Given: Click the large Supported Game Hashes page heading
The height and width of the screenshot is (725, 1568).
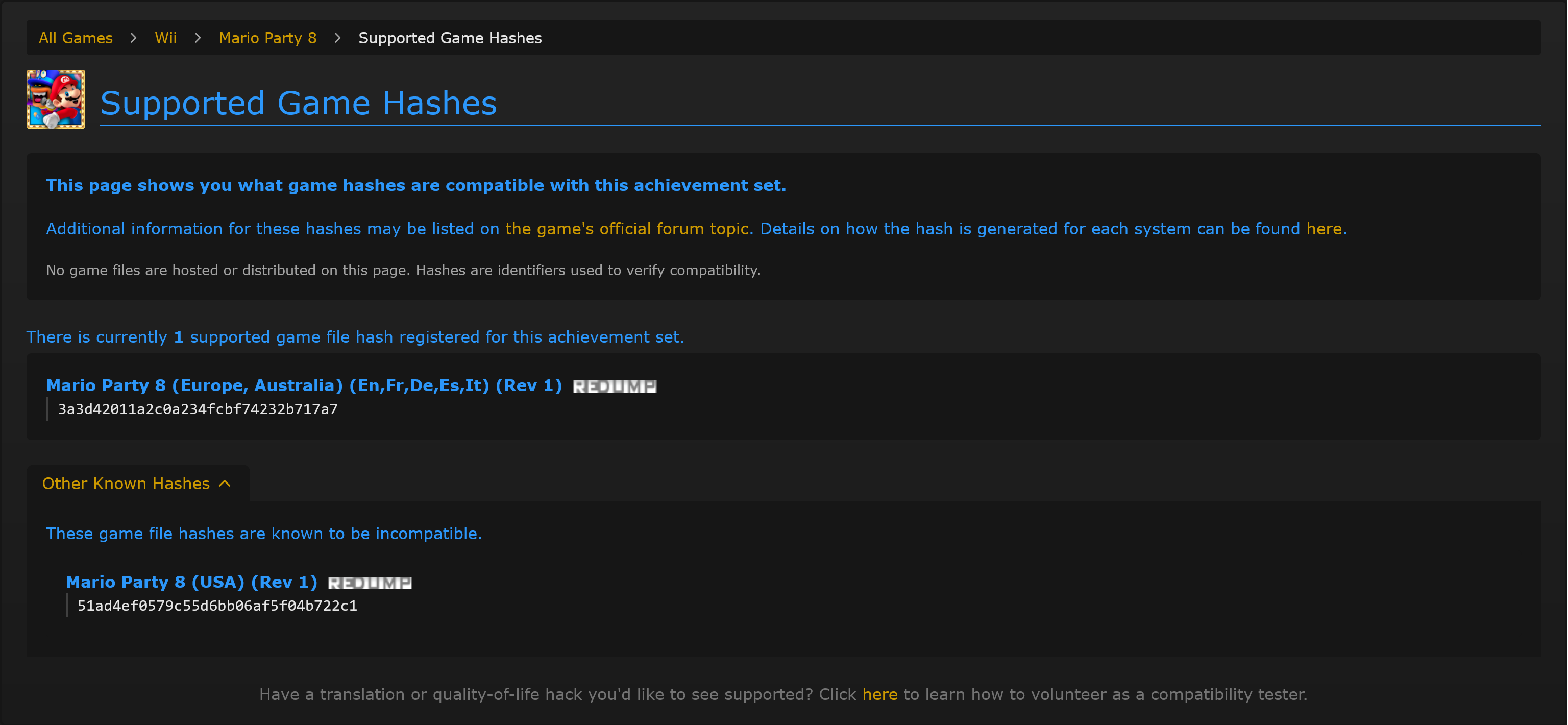Looking at the screenshot, I should point(298,103).
